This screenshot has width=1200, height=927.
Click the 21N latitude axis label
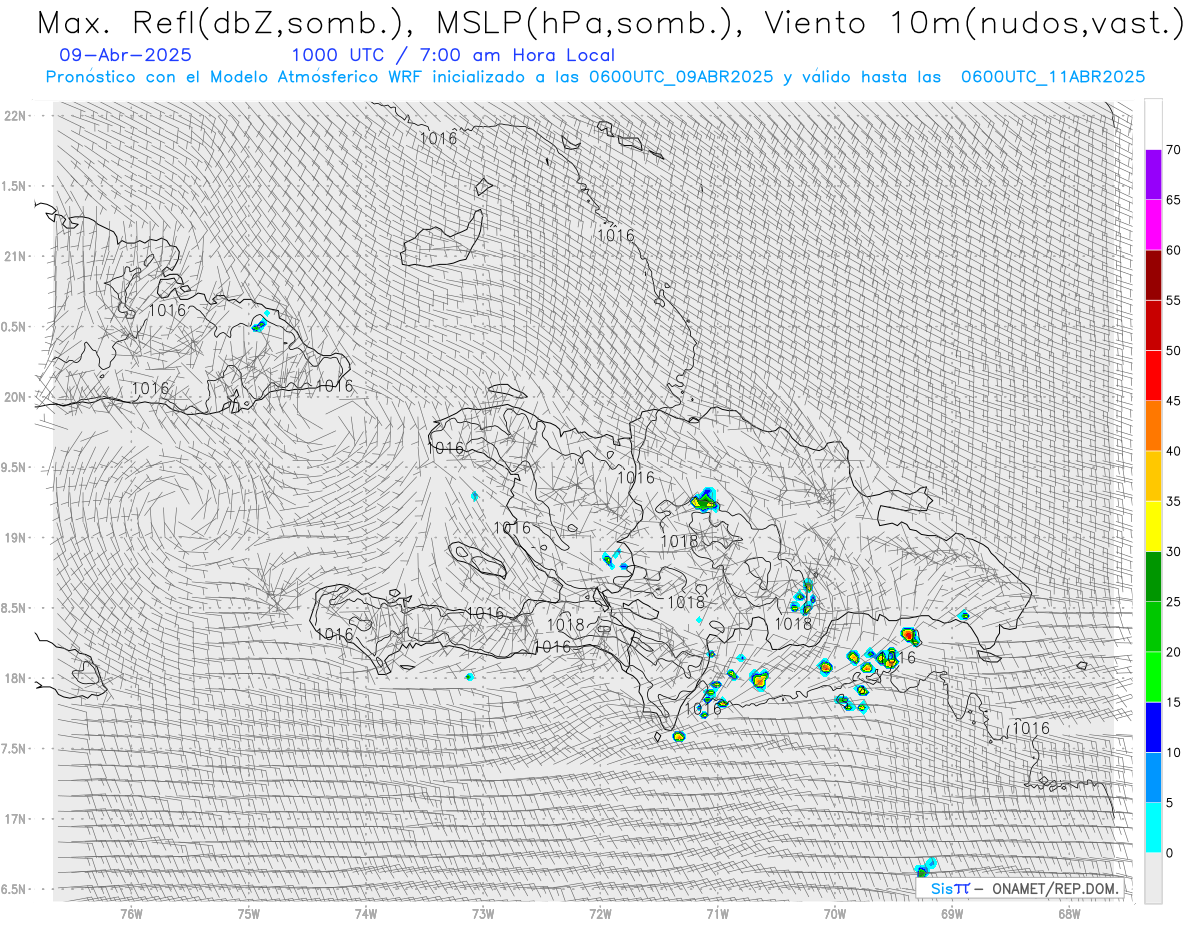[14, 257]
